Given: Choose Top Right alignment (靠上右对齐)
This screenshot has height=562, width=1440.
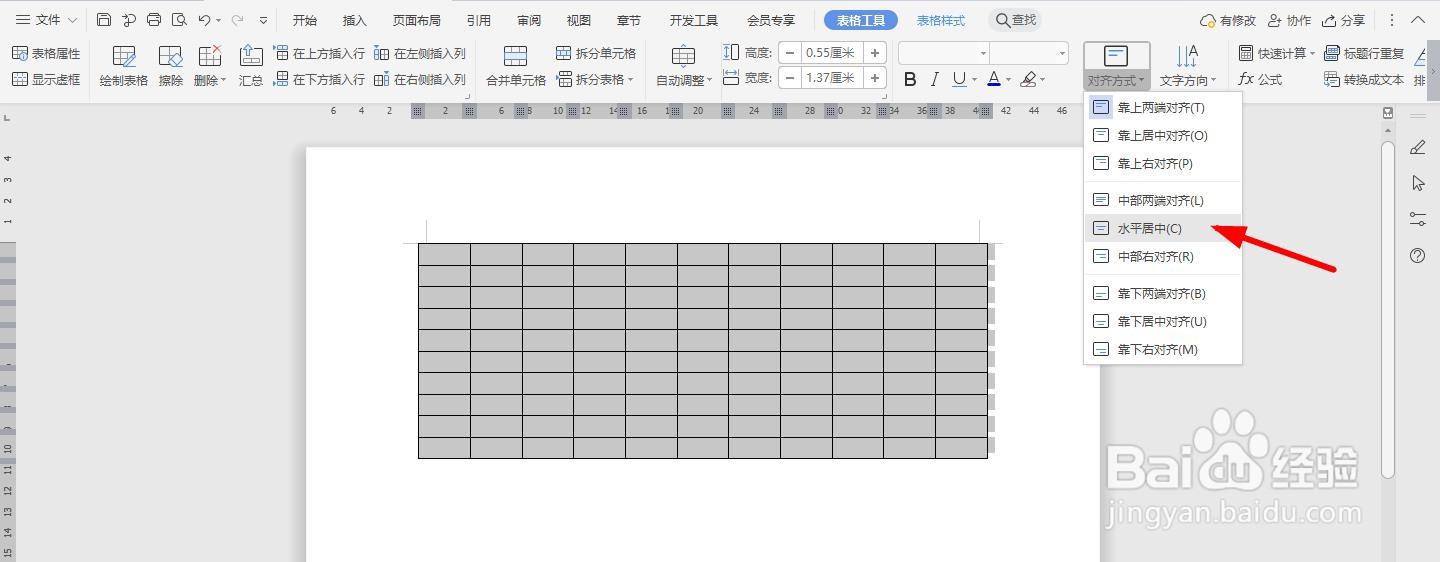Looking at the screenshot, I should pos(1163,163).
